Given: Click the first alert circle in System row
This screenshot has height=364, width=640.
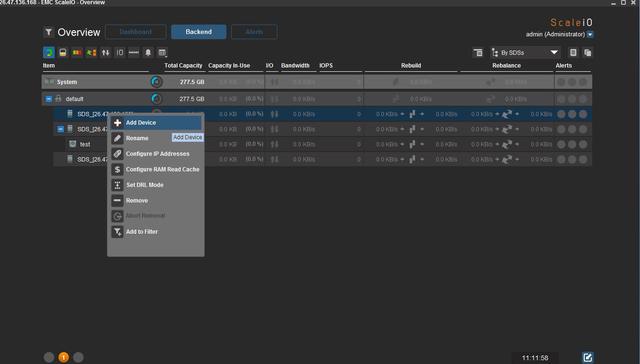Looking at the screenshot, I should pos(561,82).
